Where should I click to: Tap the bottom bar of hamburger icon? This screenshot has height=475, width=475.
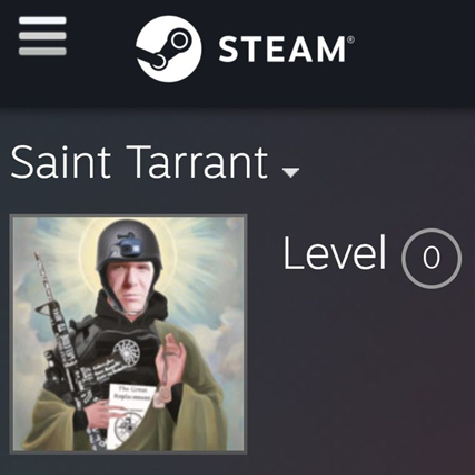[x=43, y=51]
